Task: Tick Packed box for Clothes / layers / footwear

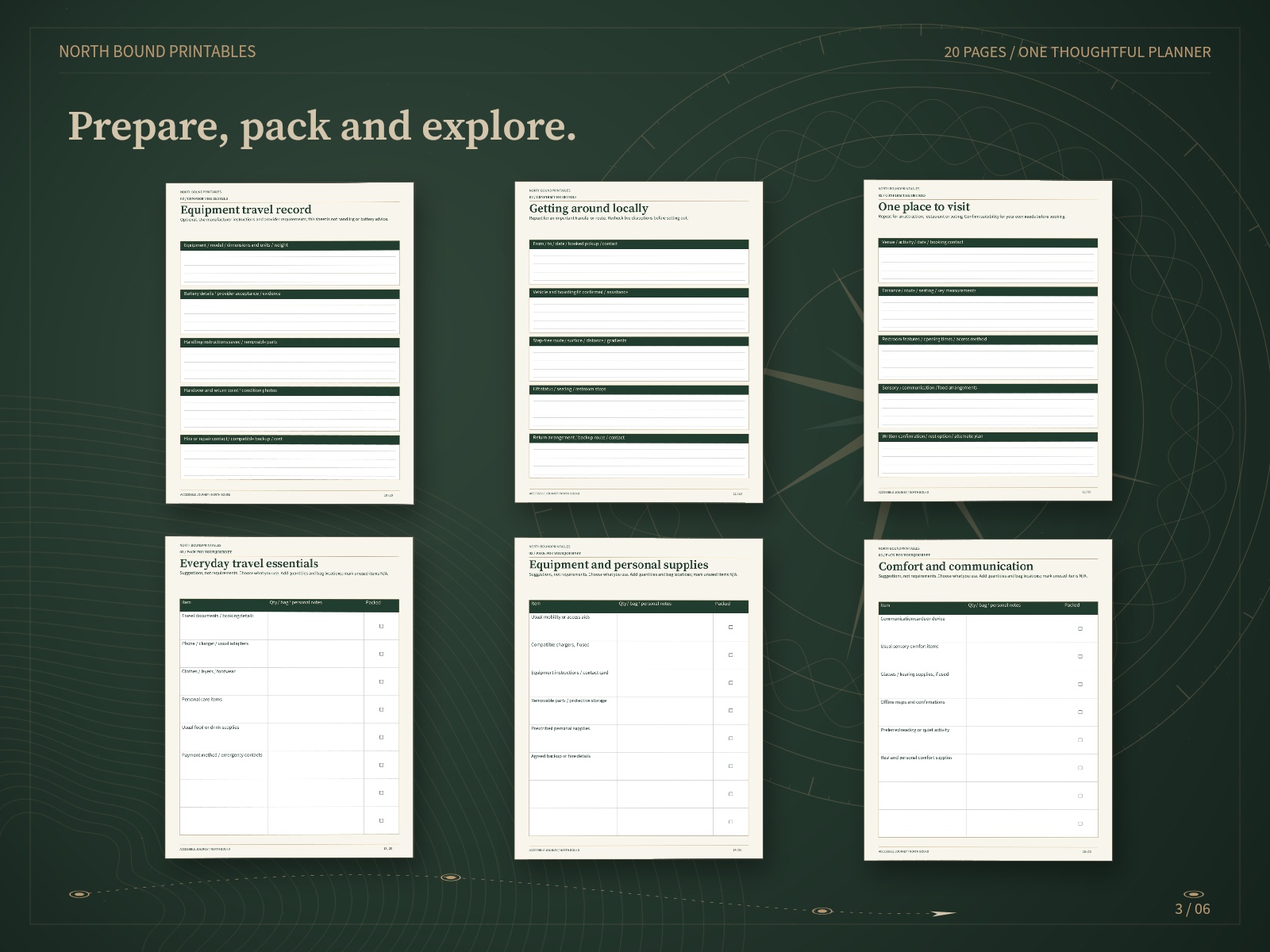Action: click(x=381, y=681)
